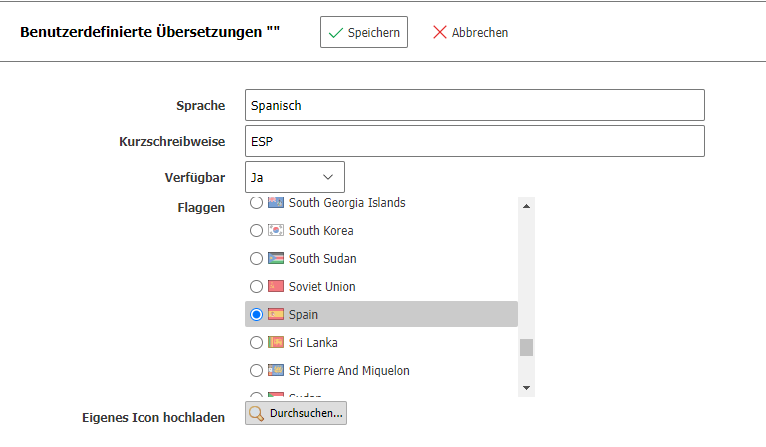Browse for custom icon with Durchsuchen
Viewport: 766px width, 447px height.
[x=296, y=413]
